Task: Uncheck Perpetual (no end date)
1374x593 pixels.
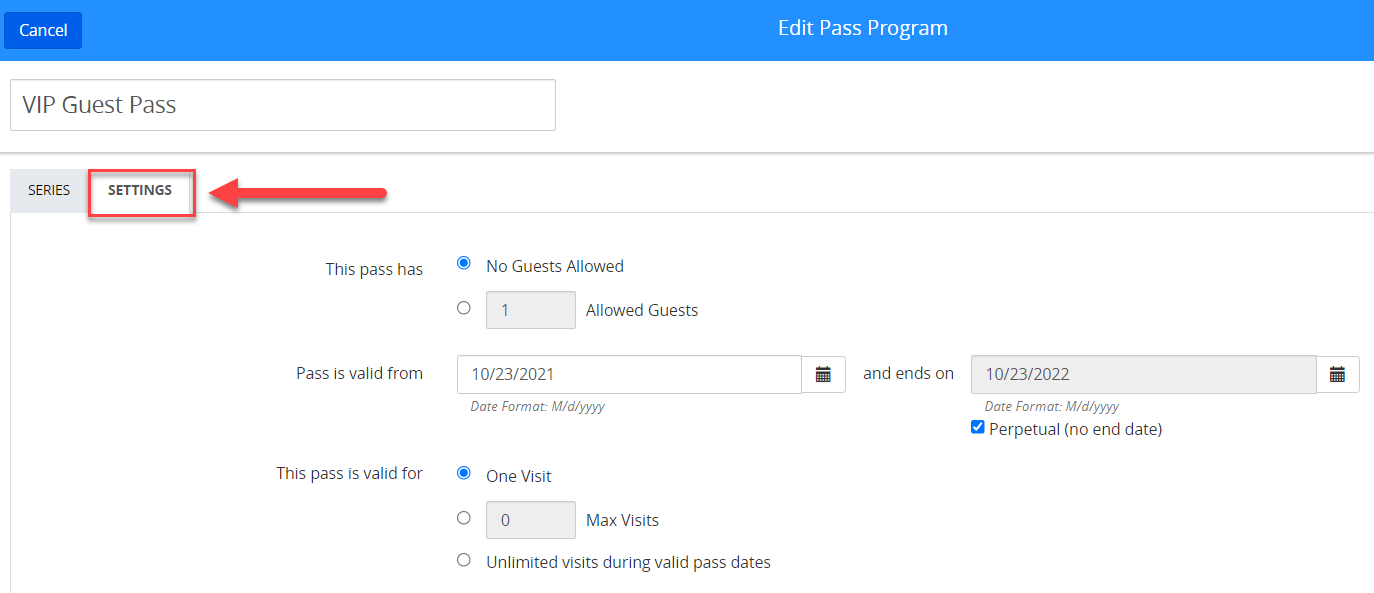Action: (x=977, y=427)
